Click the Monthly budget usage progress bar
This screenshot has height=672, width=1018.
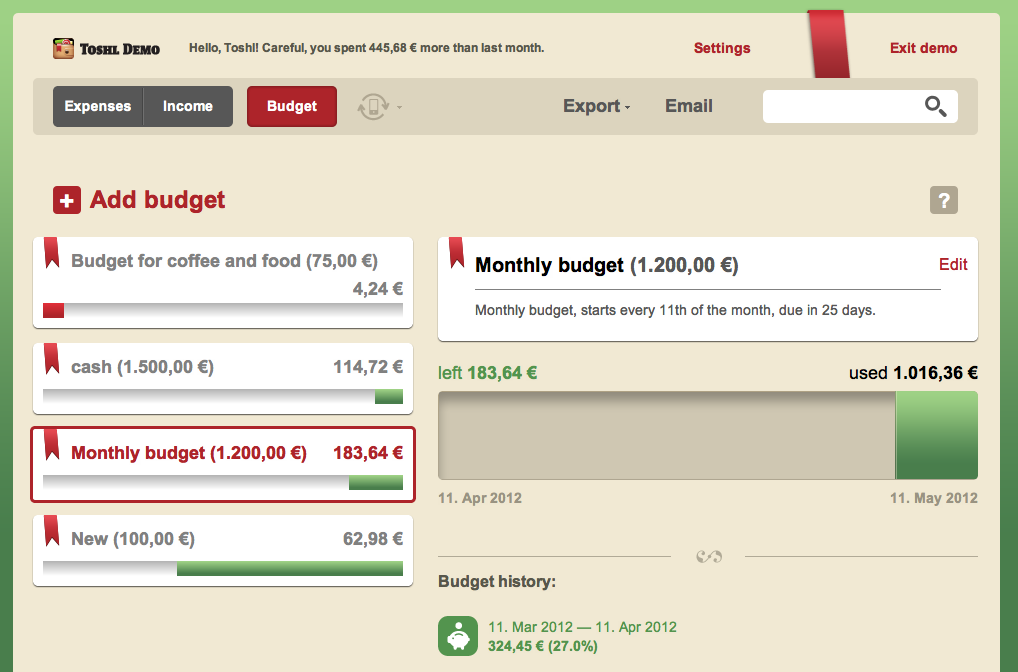pyautogui.click(x=708, y=435)
